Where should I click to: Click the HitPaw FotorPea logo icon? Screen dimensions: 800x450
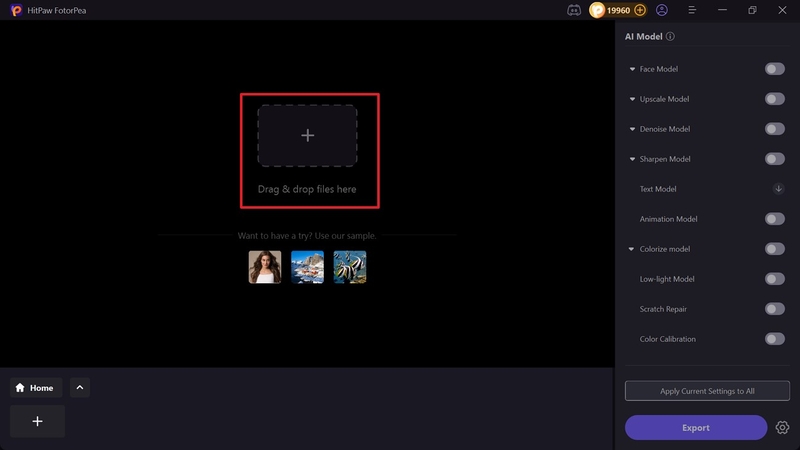(16, 10)
